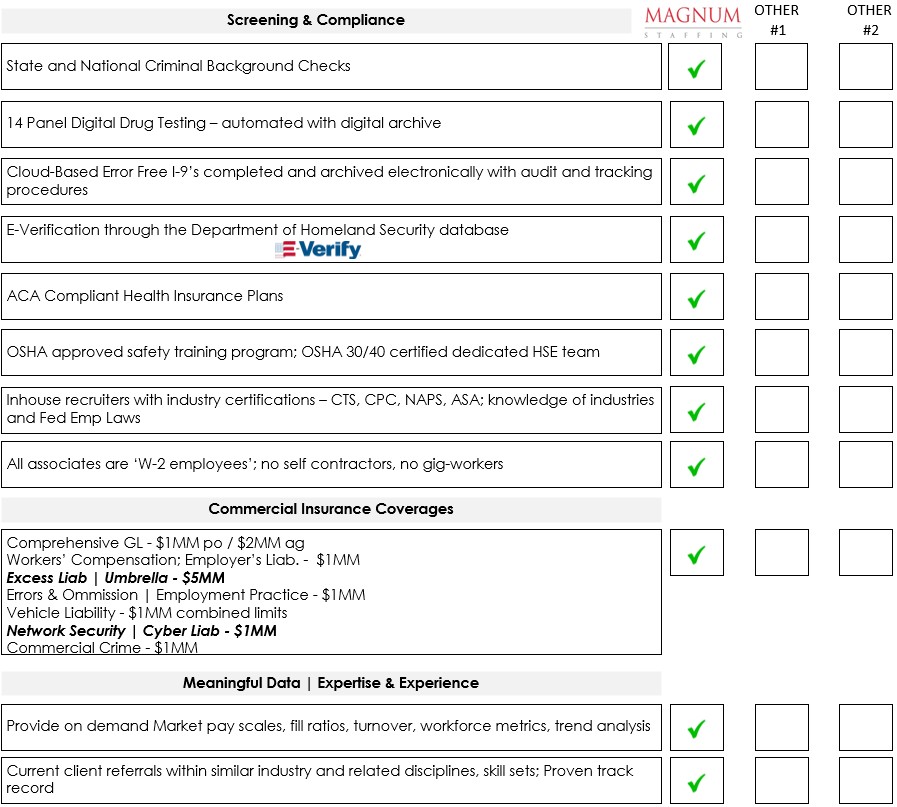Viewport: 897px width, 807px height.
Task: Click the Magnum Staffing logo
Action: pos(693,21)
